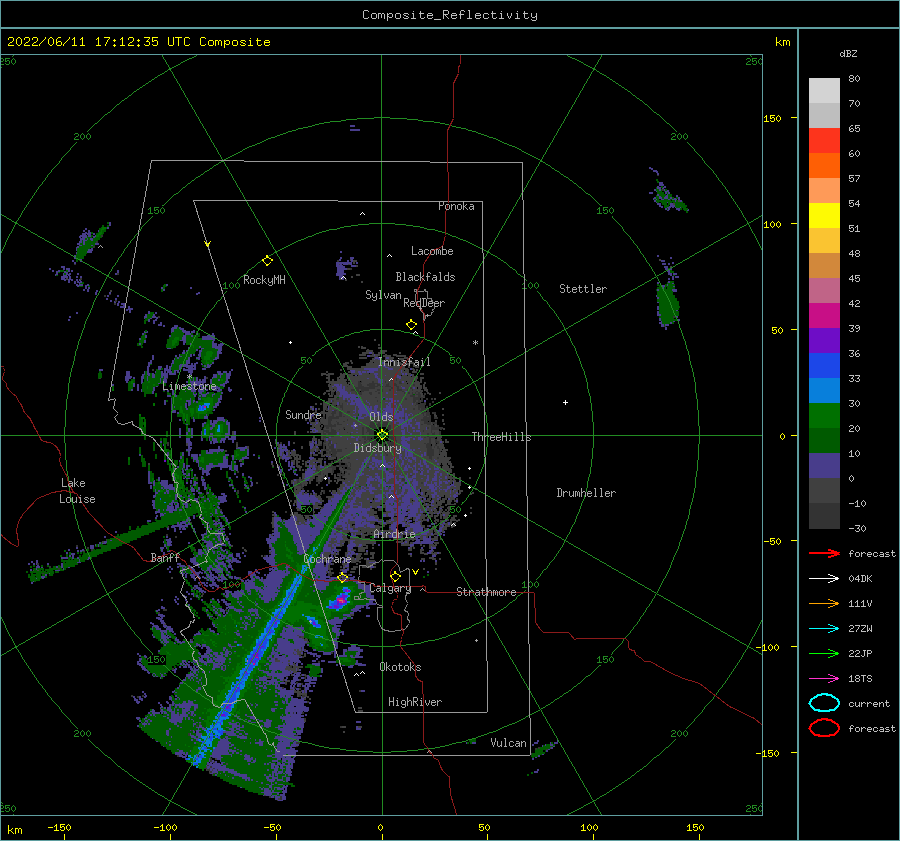900x841 pixels.
Task: Click the yellow diamond marker west of Calgary
Action: (x=343, y=578)
